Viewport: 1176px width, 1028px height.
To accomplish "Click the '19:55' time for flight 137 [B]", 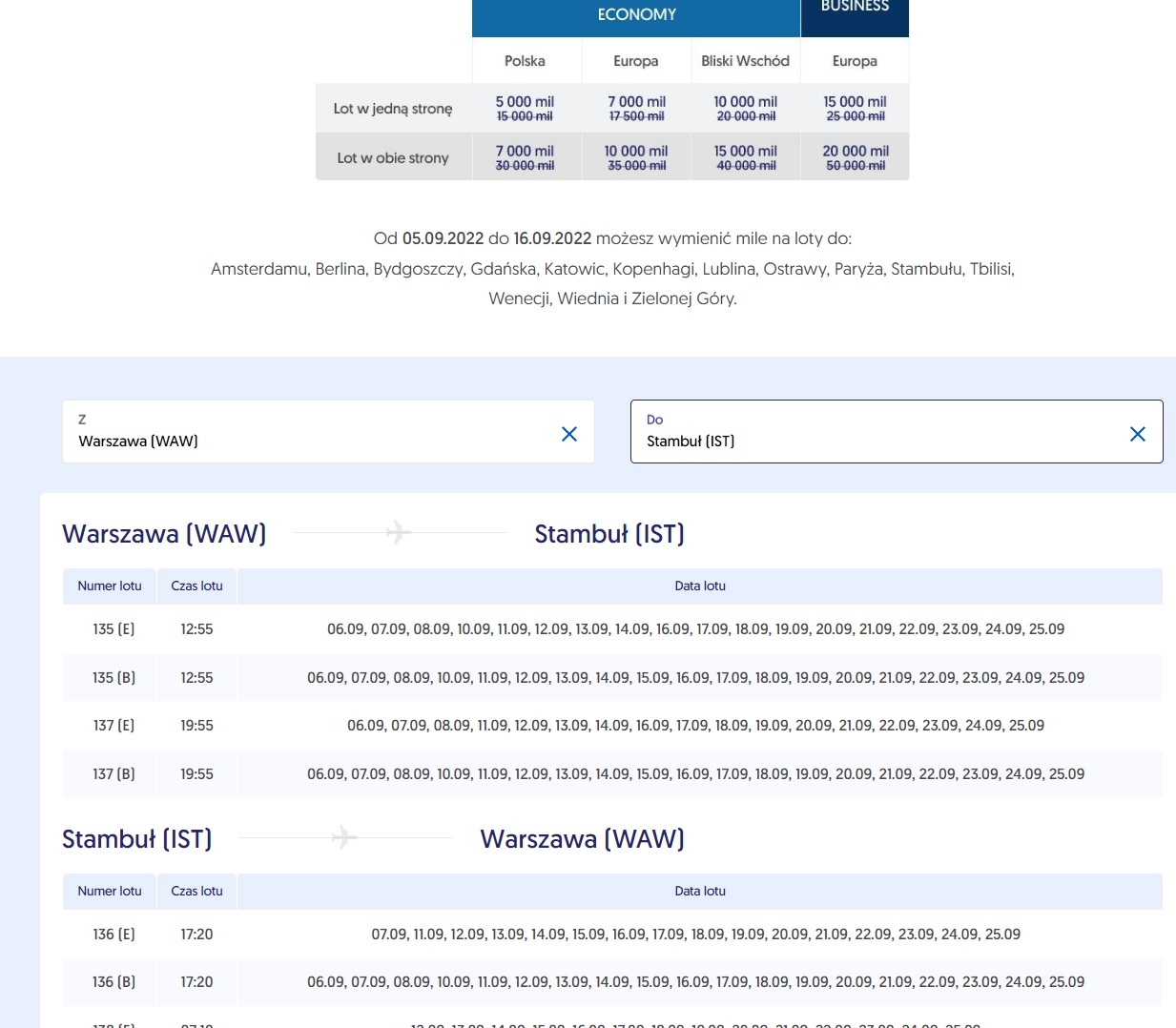I will click(x=196, y=774).
